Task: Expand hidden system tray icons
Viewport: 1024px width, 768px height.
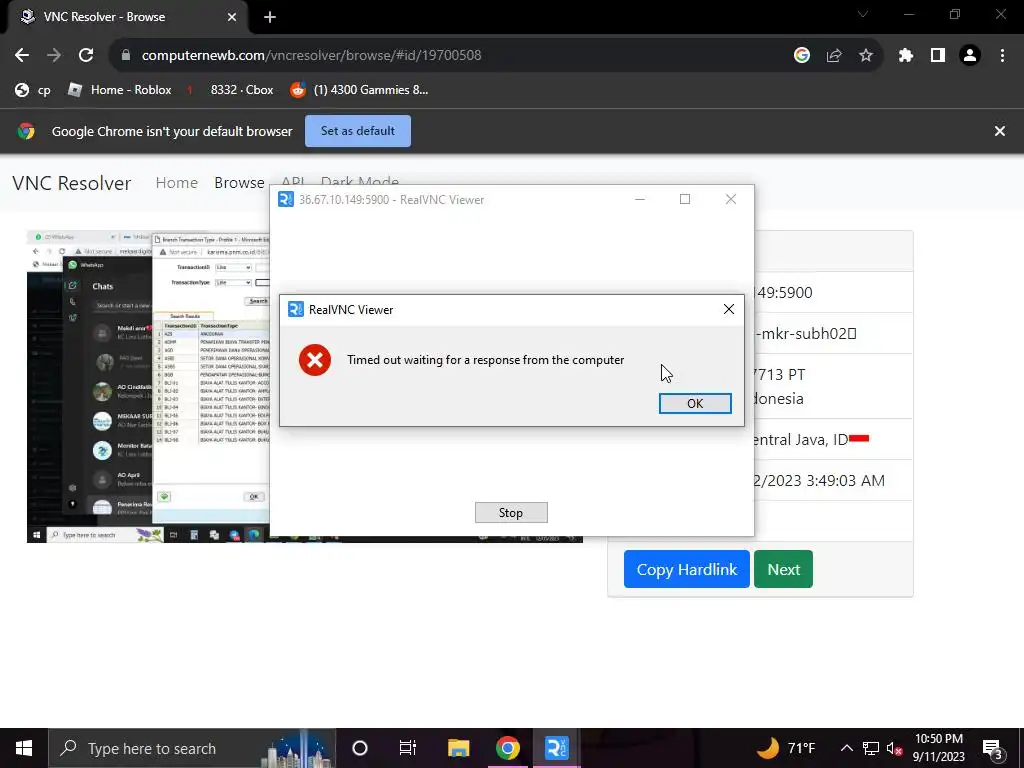Action: [x=846, y=748]
